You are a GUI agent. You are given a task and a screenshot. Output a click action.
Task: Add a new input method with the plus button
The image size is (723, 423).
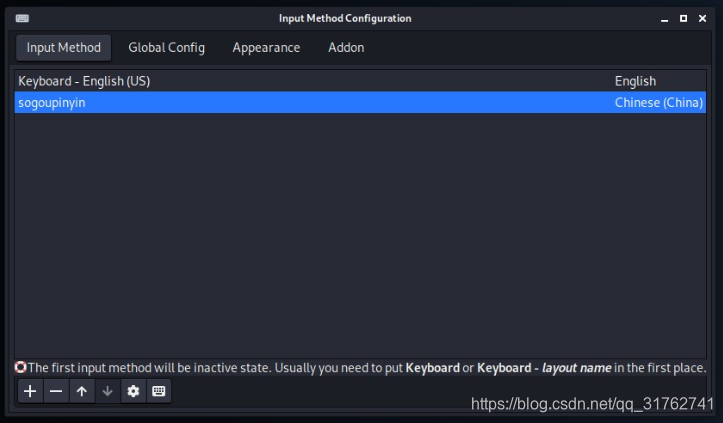pos(30,391)
